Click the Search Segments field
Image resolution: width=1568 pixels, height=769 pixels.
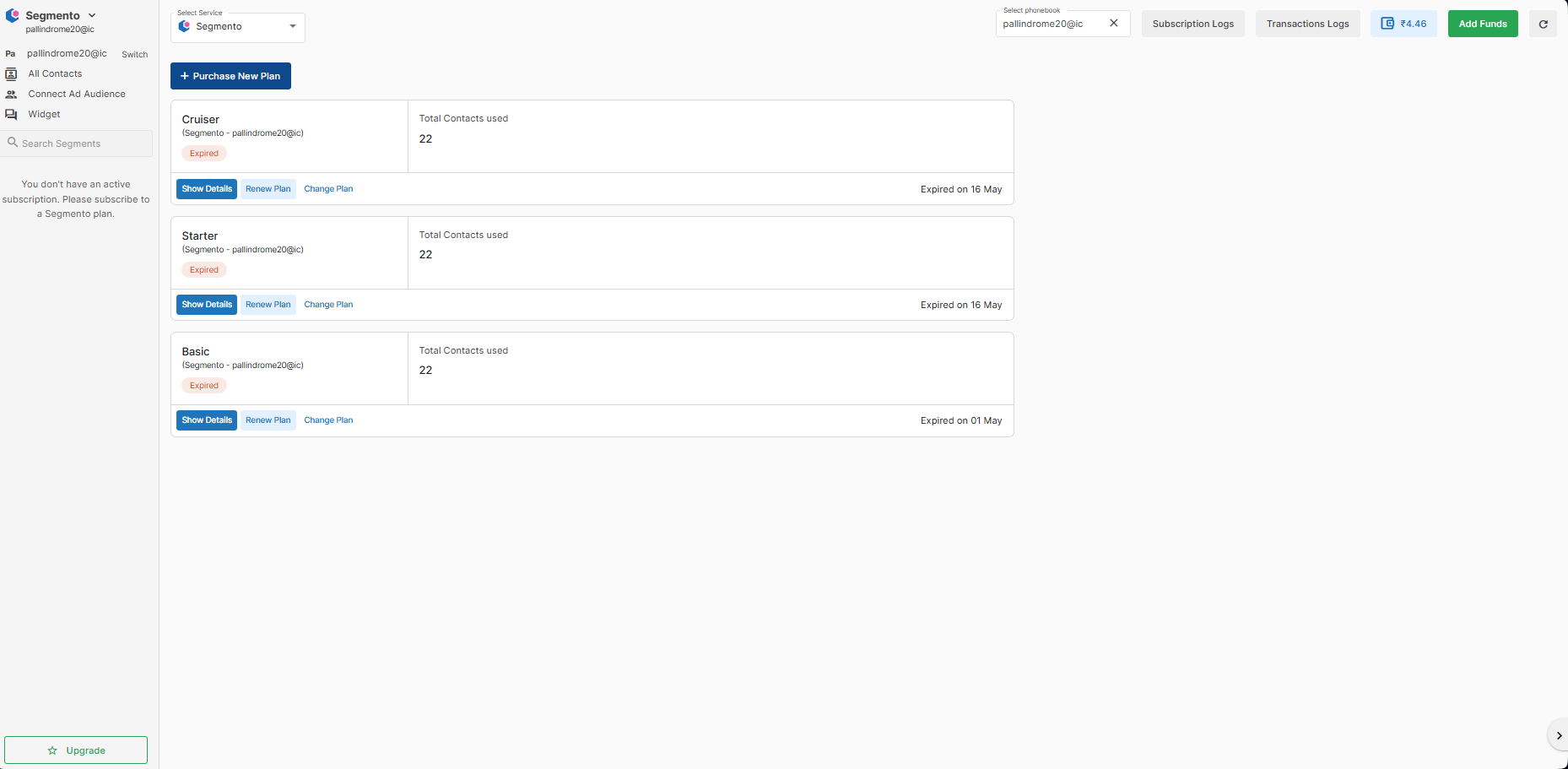(x=77, y=144)
